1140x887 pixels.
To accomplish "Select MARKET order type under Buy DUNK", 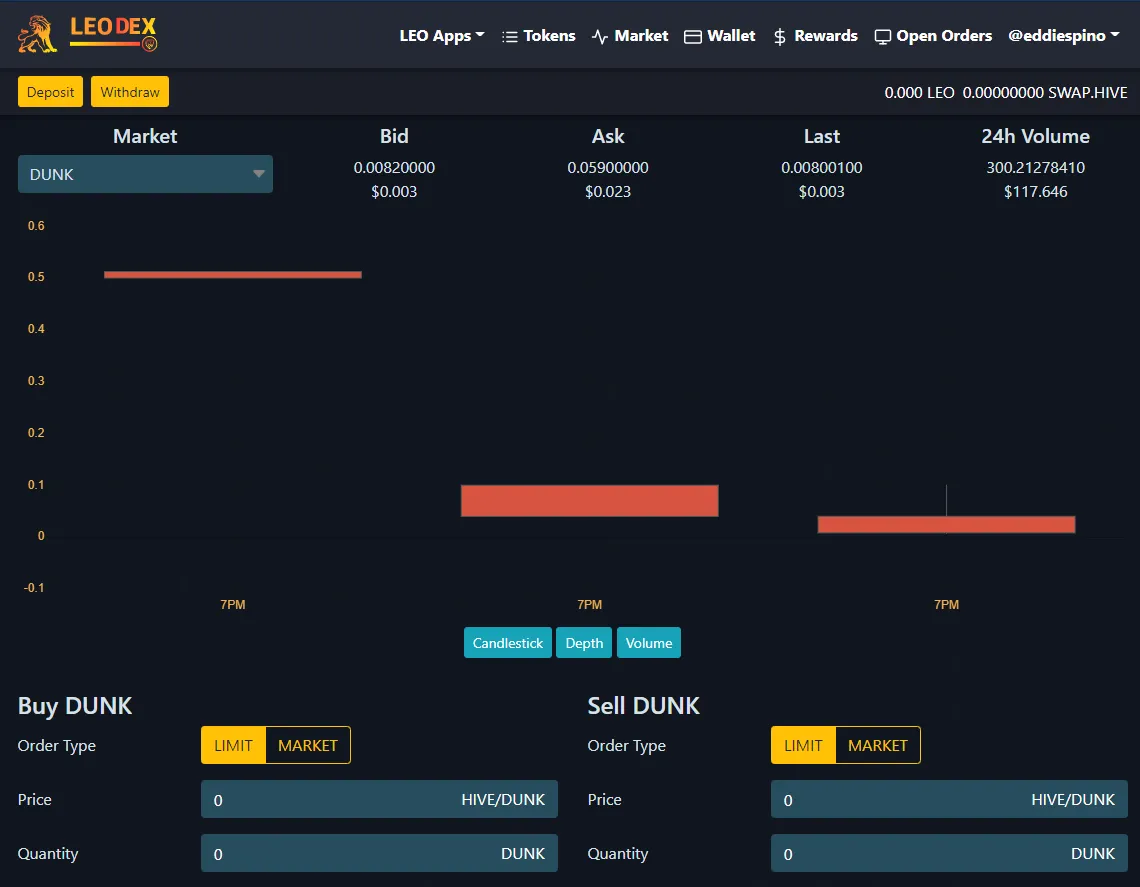I will click(308, 745).
